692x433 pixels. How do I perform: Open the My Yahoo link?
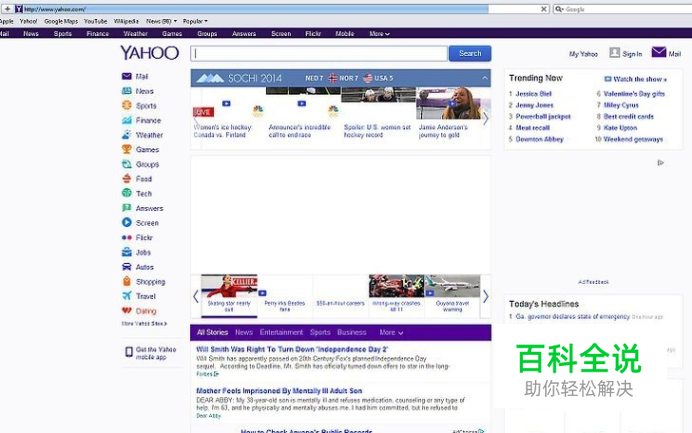(x=583, y=54)
